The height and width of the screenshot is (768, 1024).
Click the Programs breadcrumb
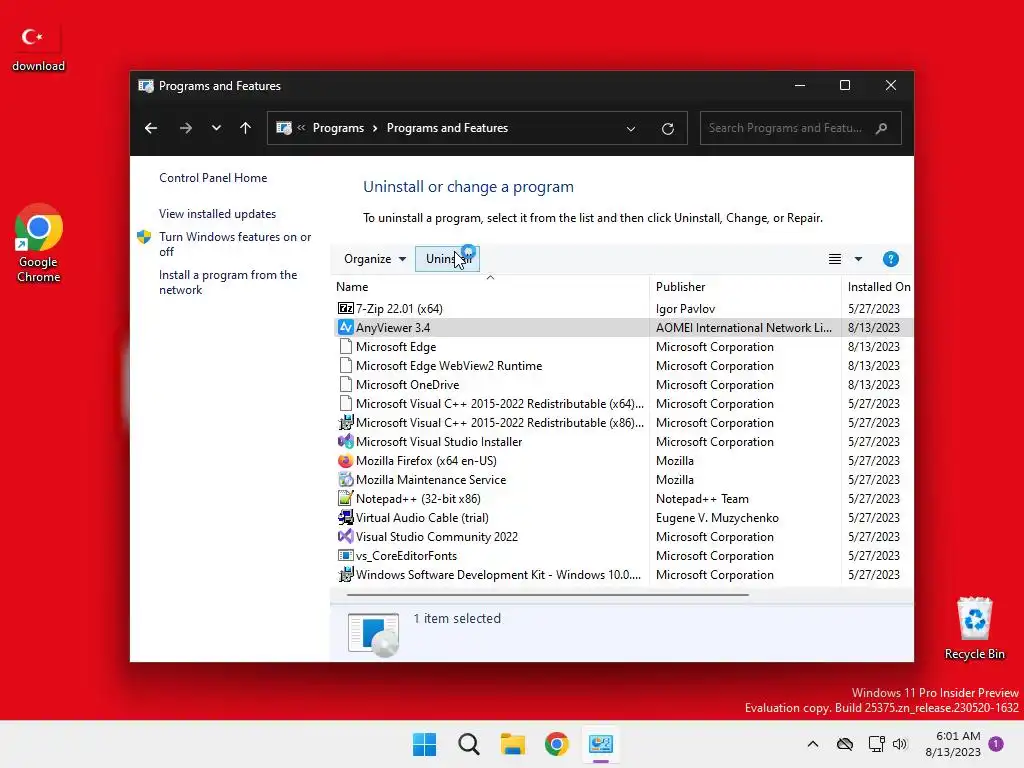[338, 128]
